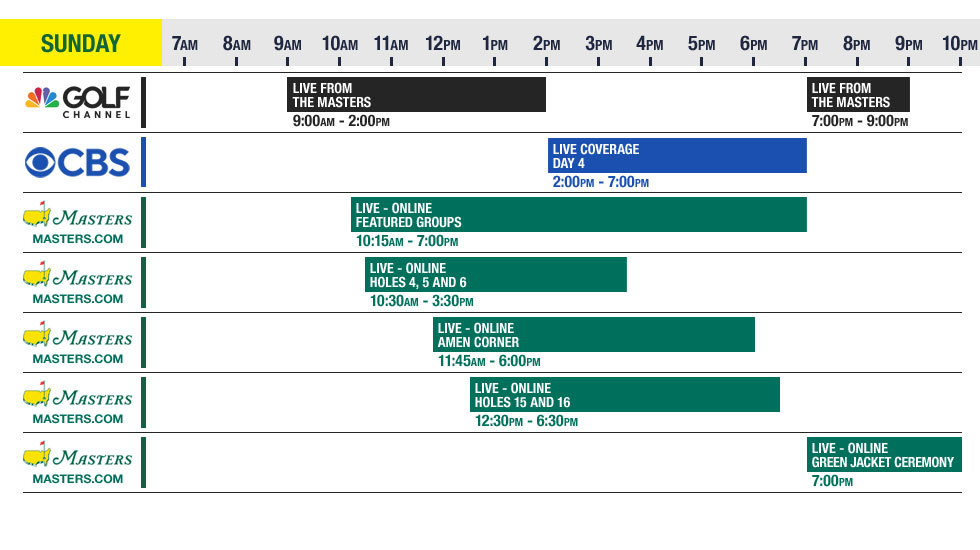Screen dimensions: 980x550
Task: Open the 7:00PM Live From The Masters block
Action: coord(858,95)
